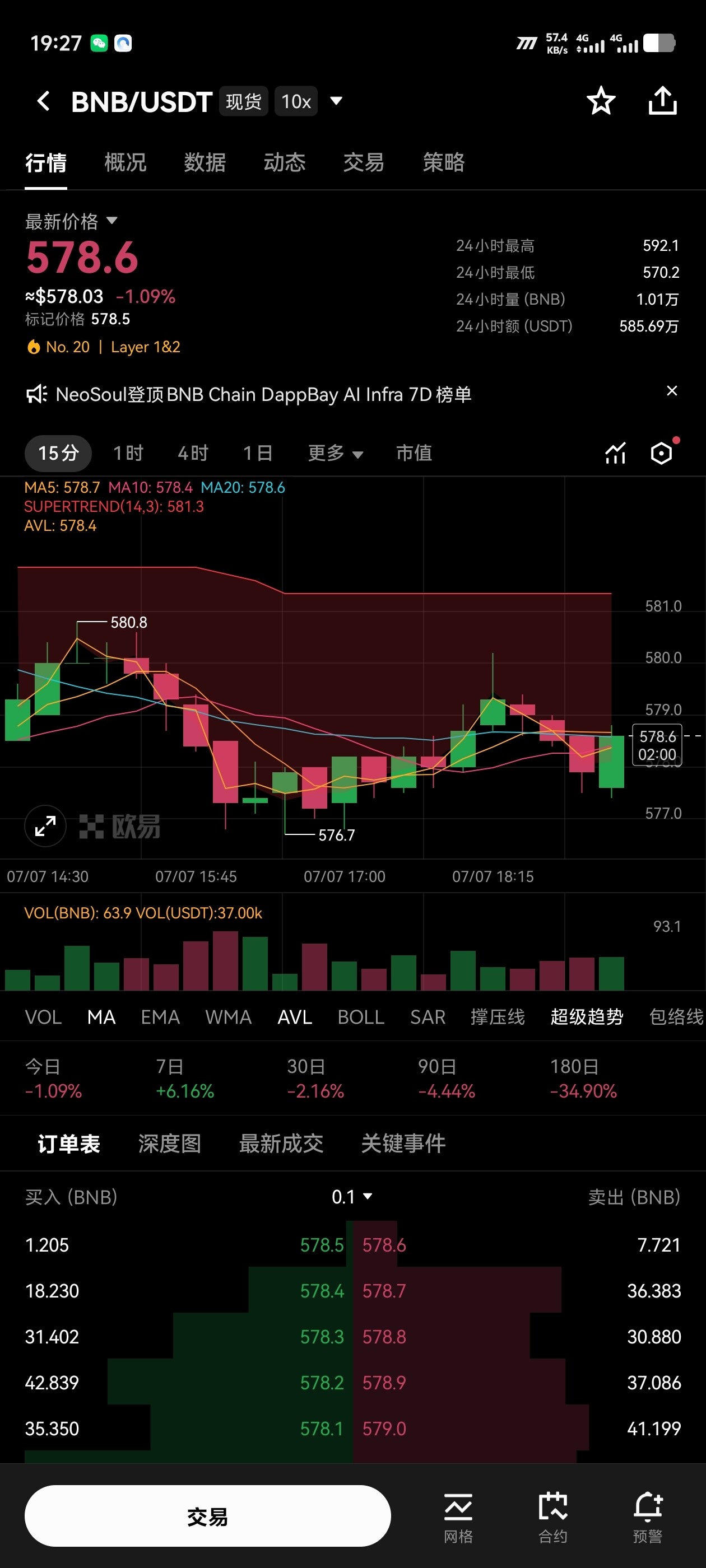Screen dimensions: 706x1568
Task: Tap the share upload icon
Action: [662, 100]
